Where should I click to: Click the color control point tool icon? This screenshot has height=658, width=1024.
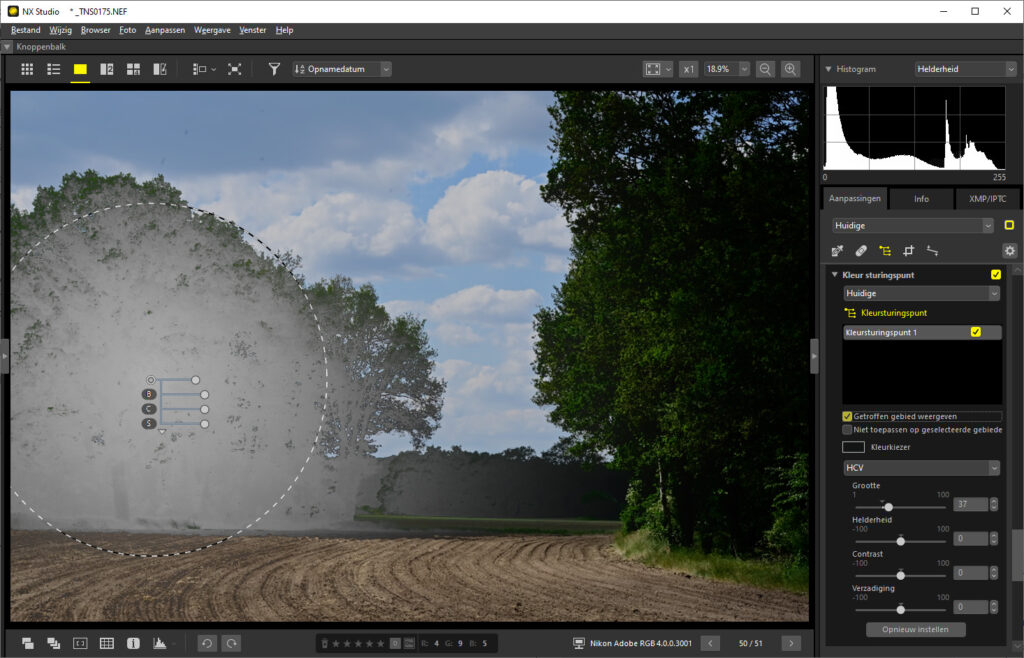pos(885,251)
